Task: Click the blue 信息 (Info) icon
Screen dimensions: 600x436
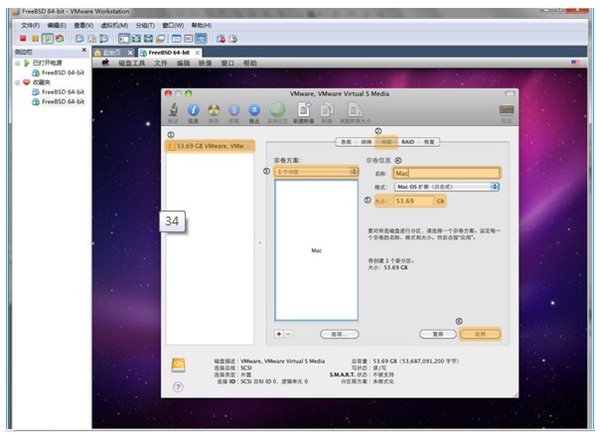Action: 194,109
